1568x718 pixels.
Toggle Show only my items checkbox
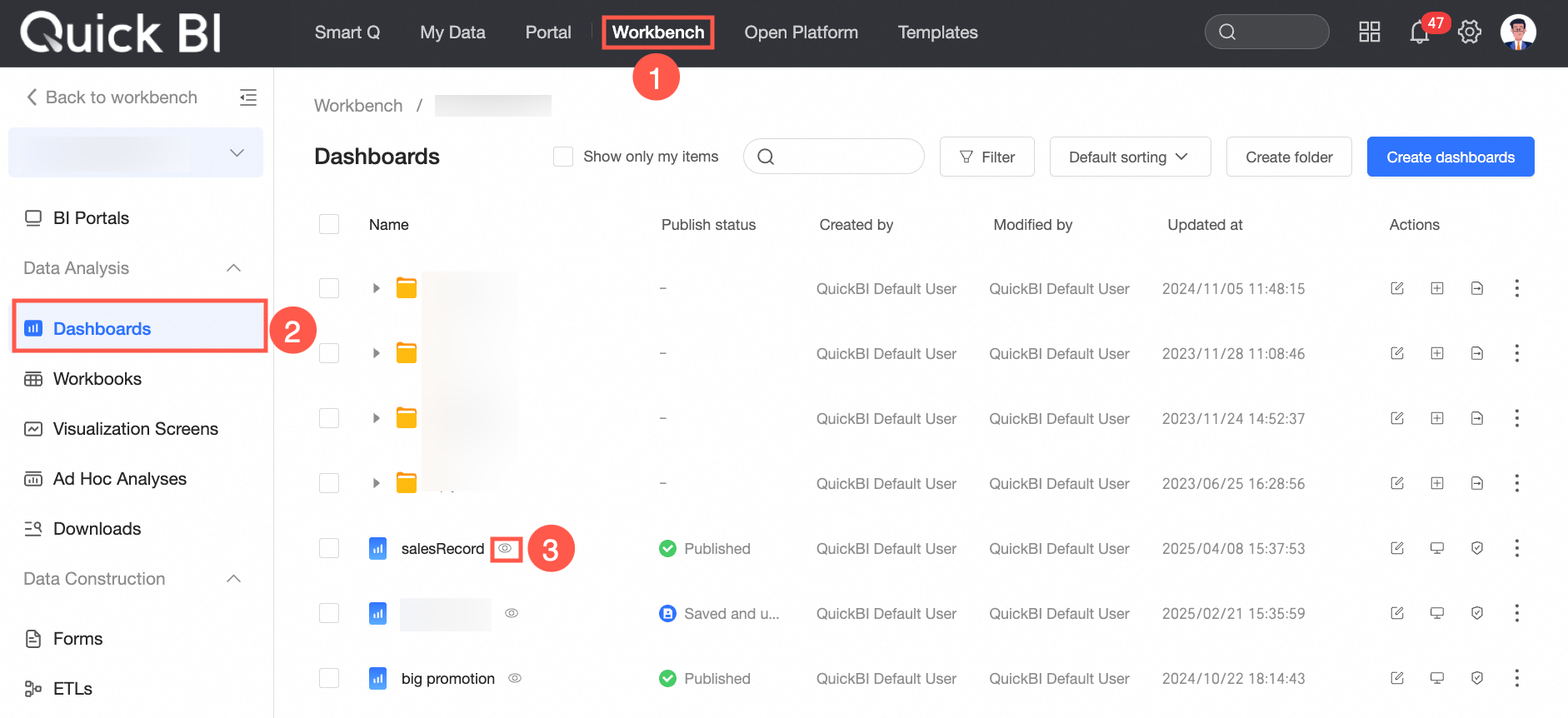[x=563, y=157]
